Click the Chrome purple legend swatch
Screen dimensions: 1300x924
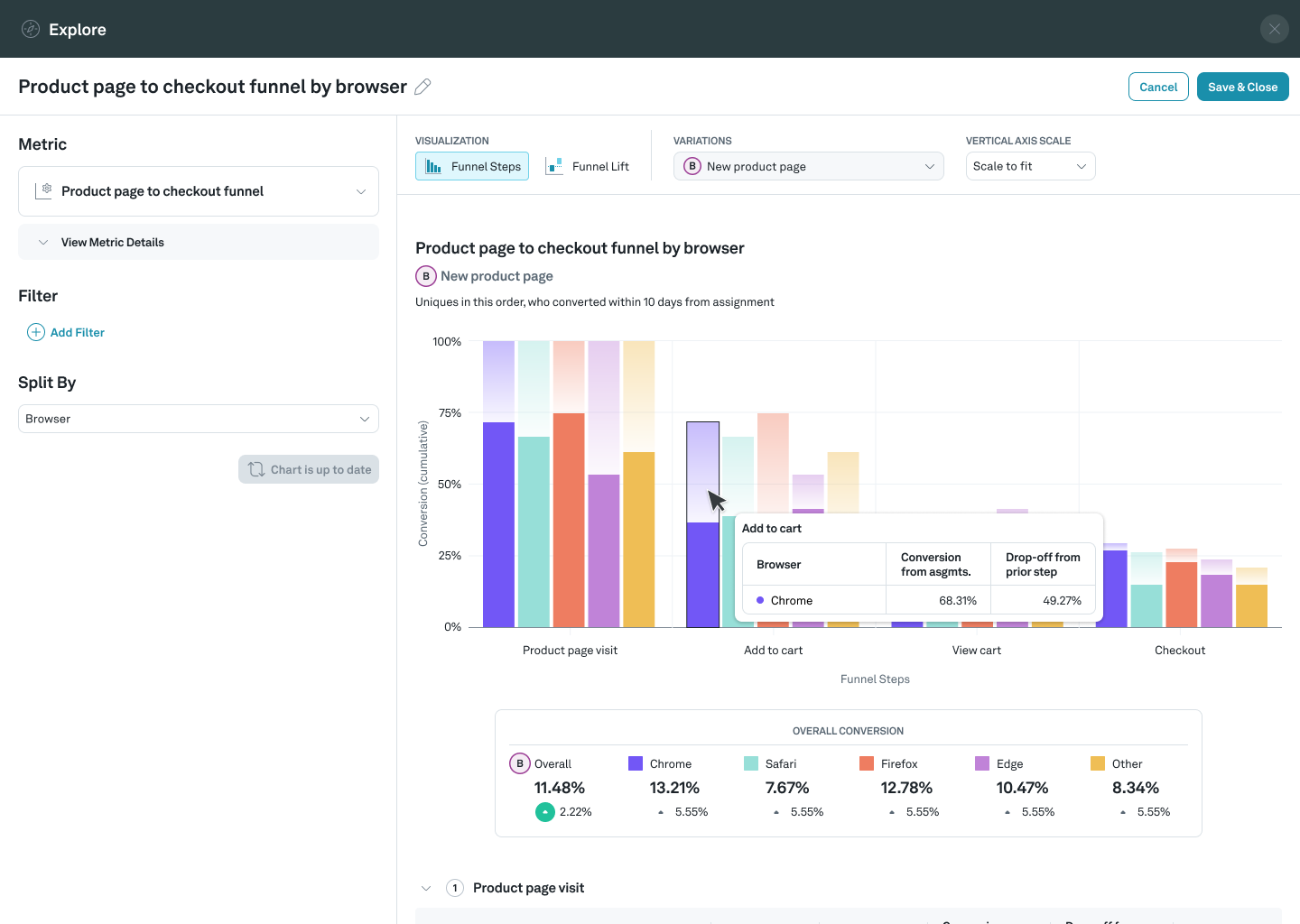[x=636, y=763]
